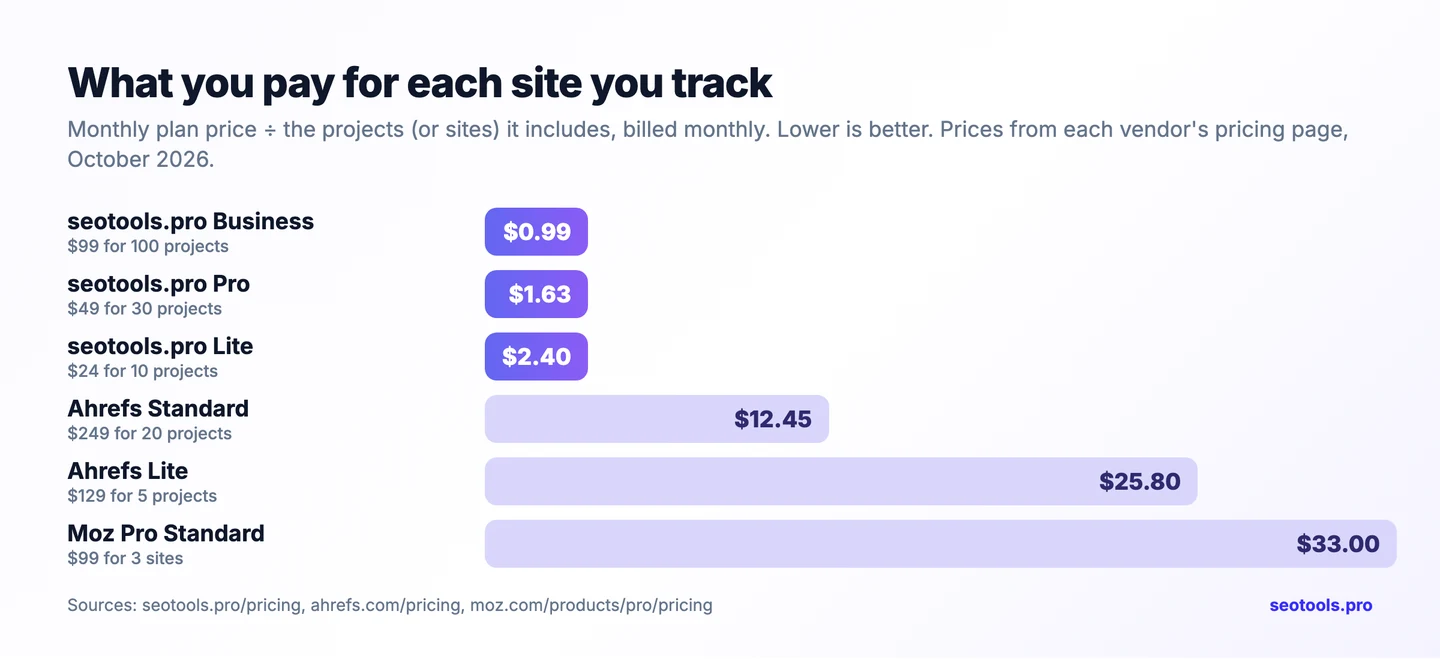Click the $25.80 Ahrefs Lite bar
The width and height of the screenshot is (1440, 659).
pyautogui.click(x=841, y=481)
